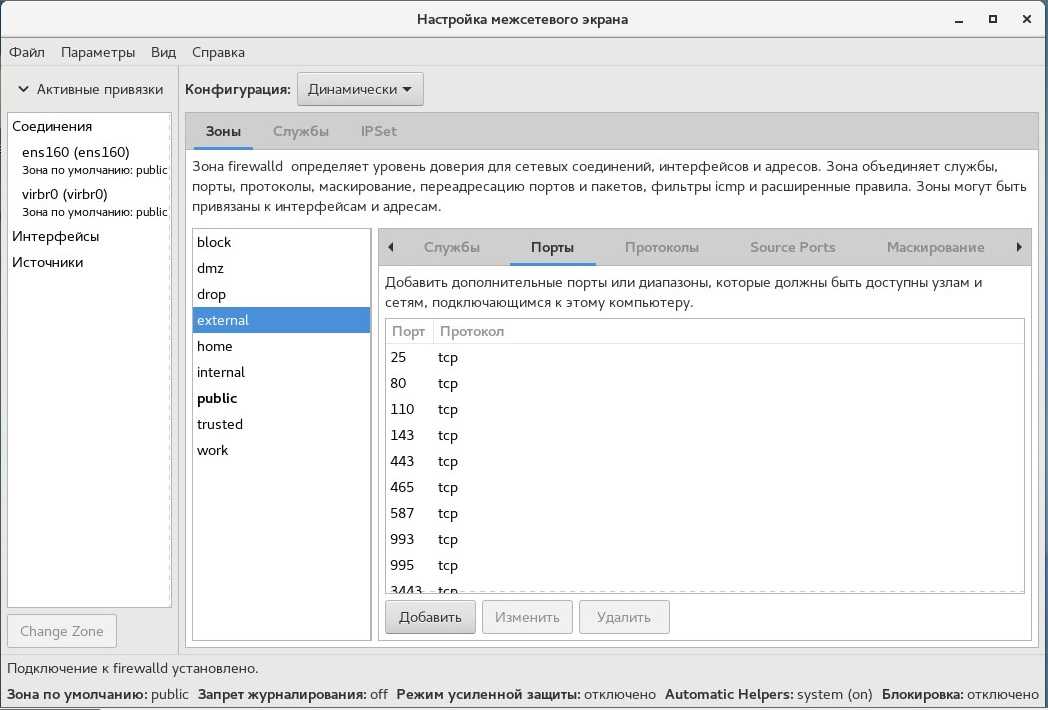Select the Порты sub-tab
Image resolution: width=1048 pixels, height=710 pixels.
point(552,247)
